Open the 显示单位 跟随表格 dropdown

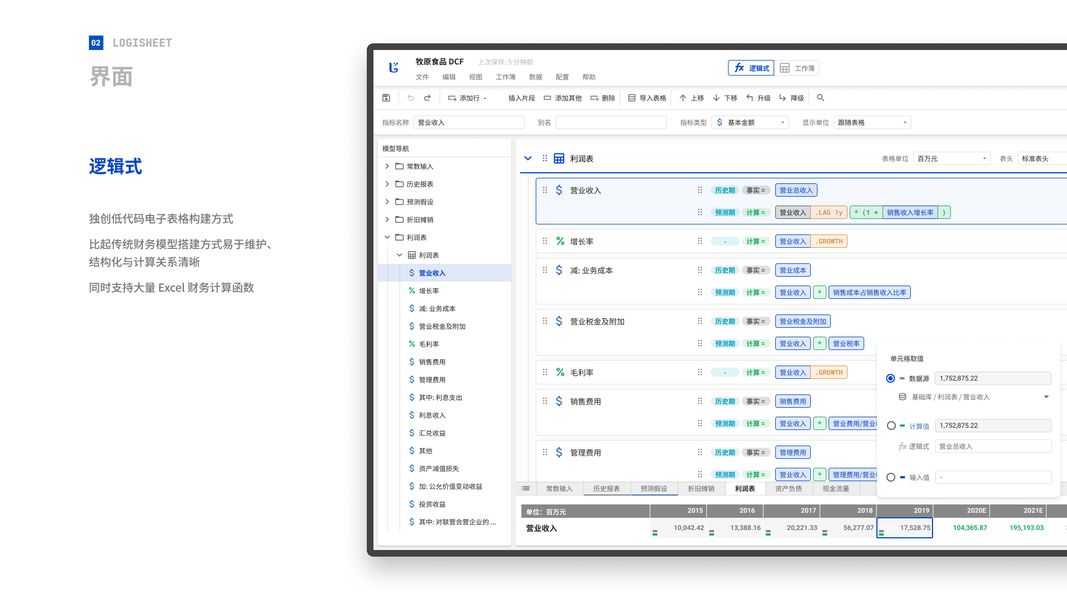872,122
